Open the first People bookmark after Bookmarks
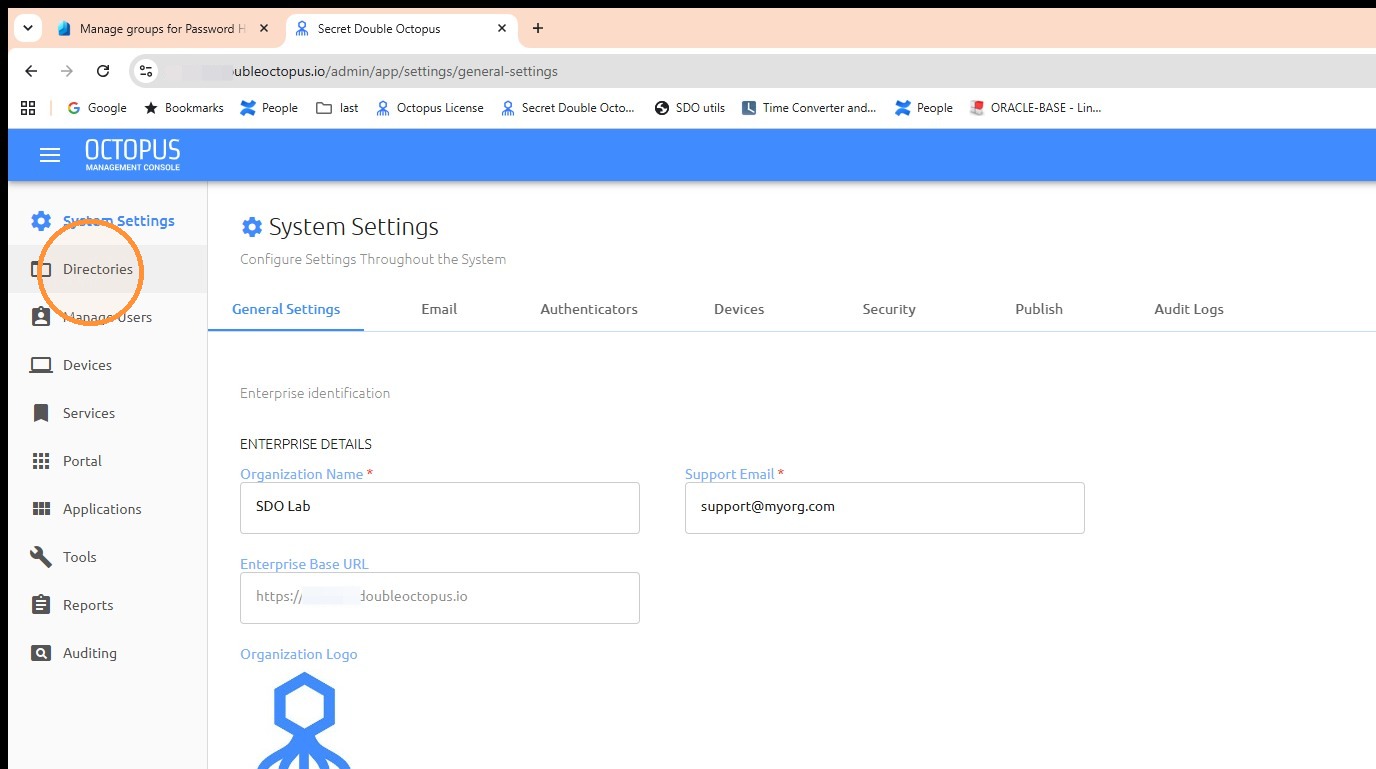 pos(269,108)
